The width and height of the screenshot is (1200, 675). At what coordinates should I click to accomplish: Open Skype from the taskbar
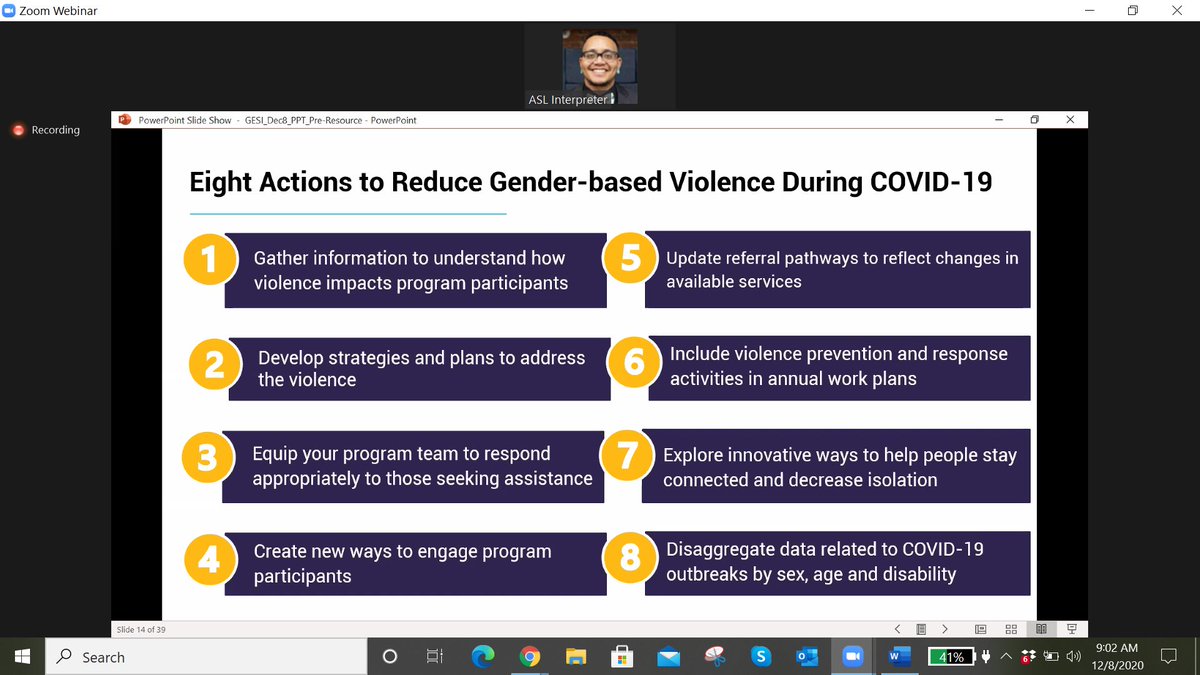click(x=761, y=656)
